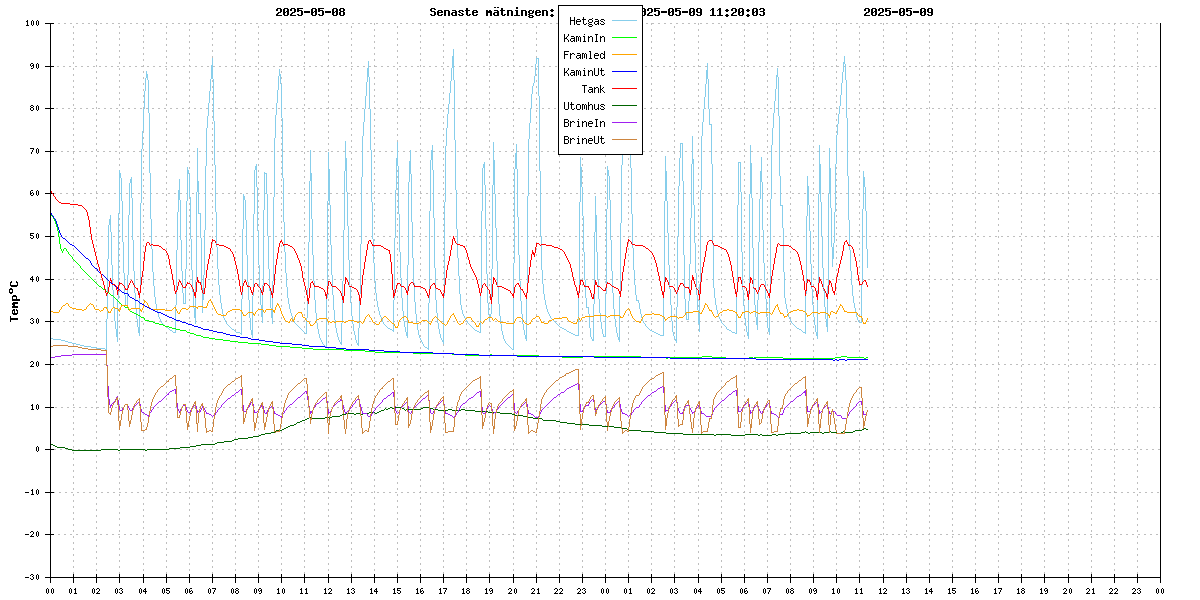Click the orange Framled line sample in legend
This screenshot has width=1200, height=600.
623,55
